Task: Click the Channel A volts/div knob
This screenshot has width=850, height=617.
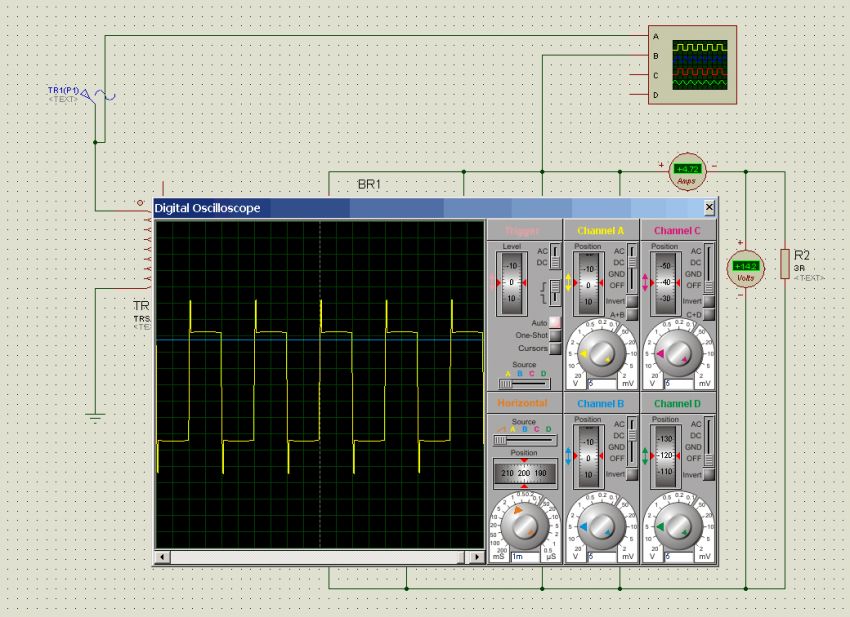Action: 601,352
